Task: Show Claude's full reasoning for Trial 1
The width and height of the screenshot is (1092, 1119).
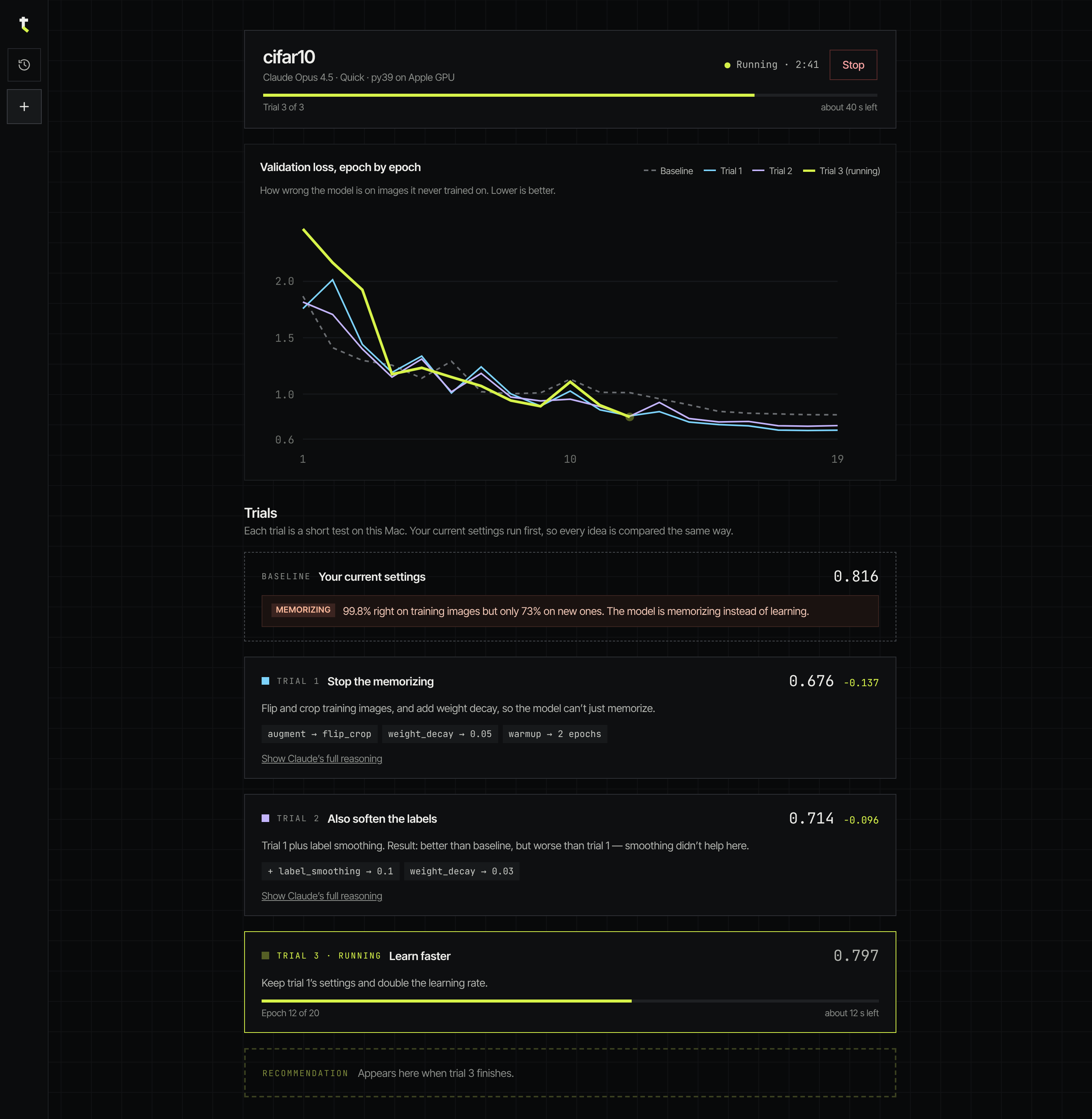Action: (321, 759)
